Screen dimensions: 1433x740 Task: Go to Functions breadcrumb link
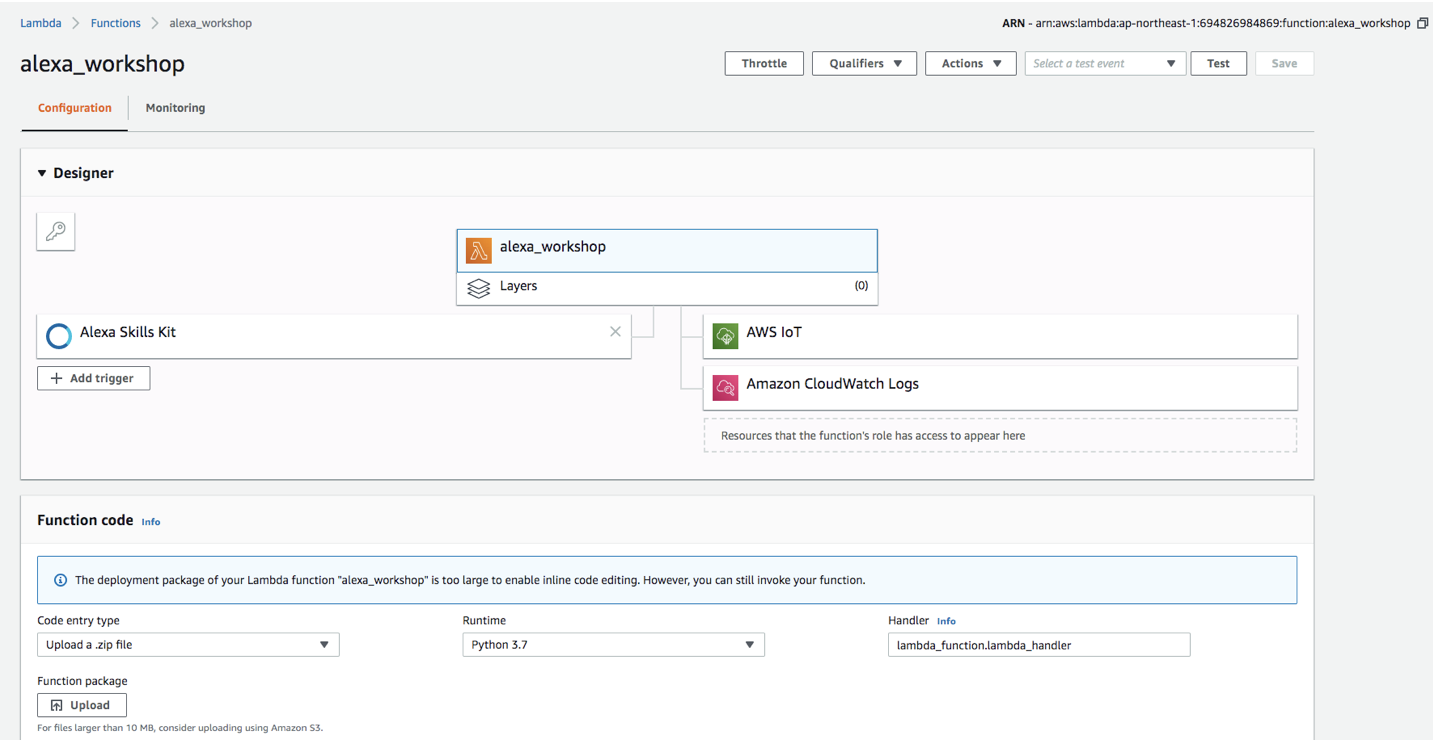coord(115,23)
